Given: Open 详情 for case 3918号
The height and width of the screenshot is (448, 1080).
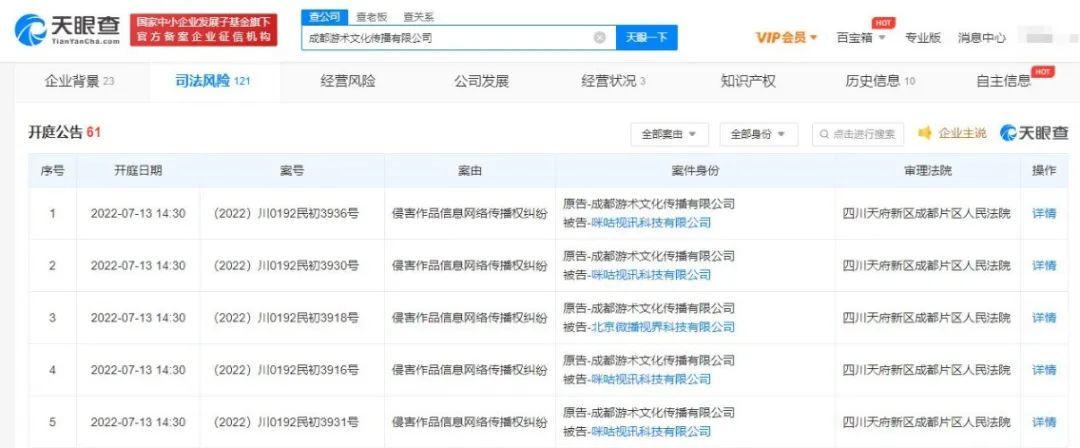Looking at the screenshot, I should tap(1043, 318).
